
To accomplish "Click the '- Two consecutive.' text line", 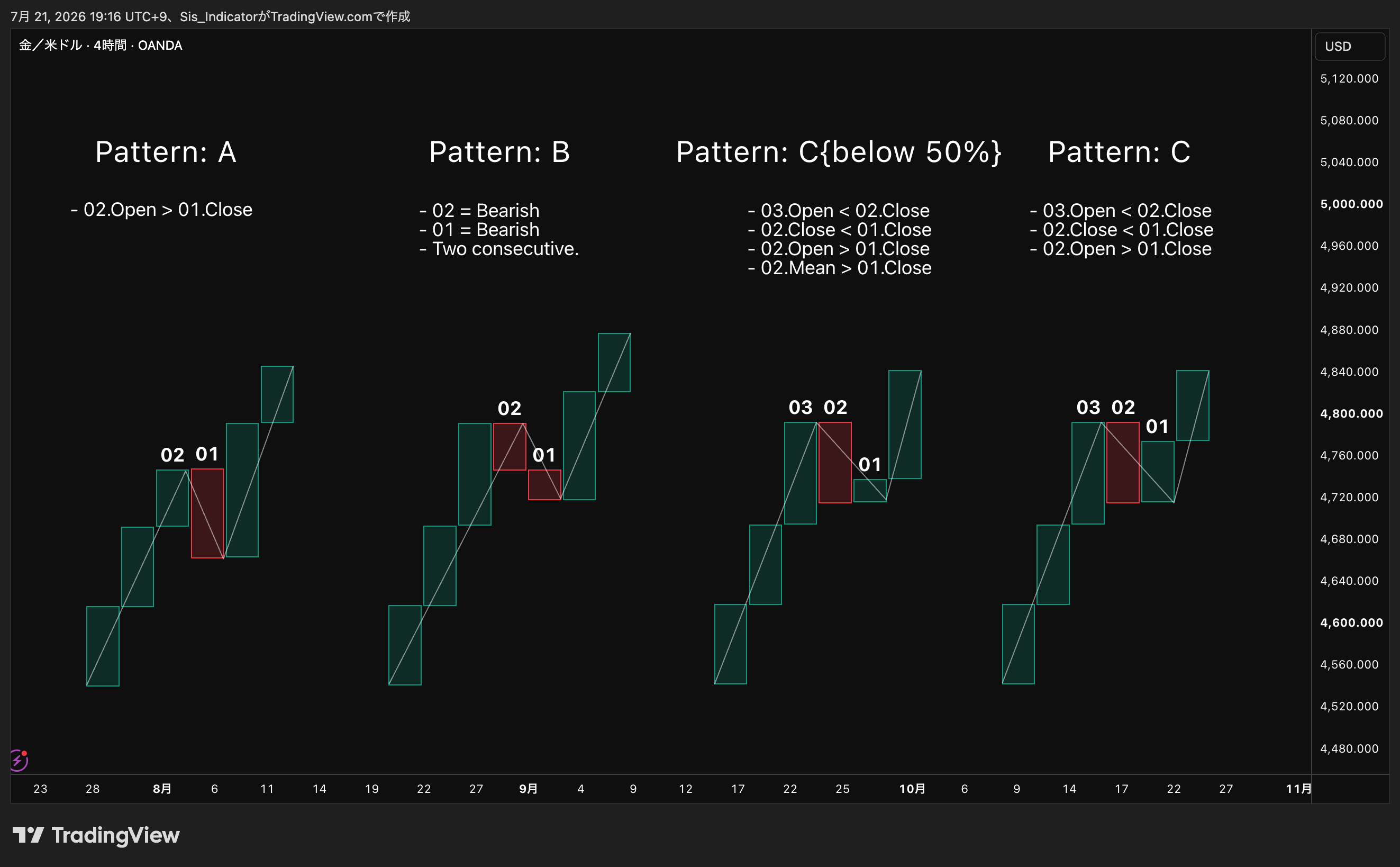I will [x=499, y=249].
